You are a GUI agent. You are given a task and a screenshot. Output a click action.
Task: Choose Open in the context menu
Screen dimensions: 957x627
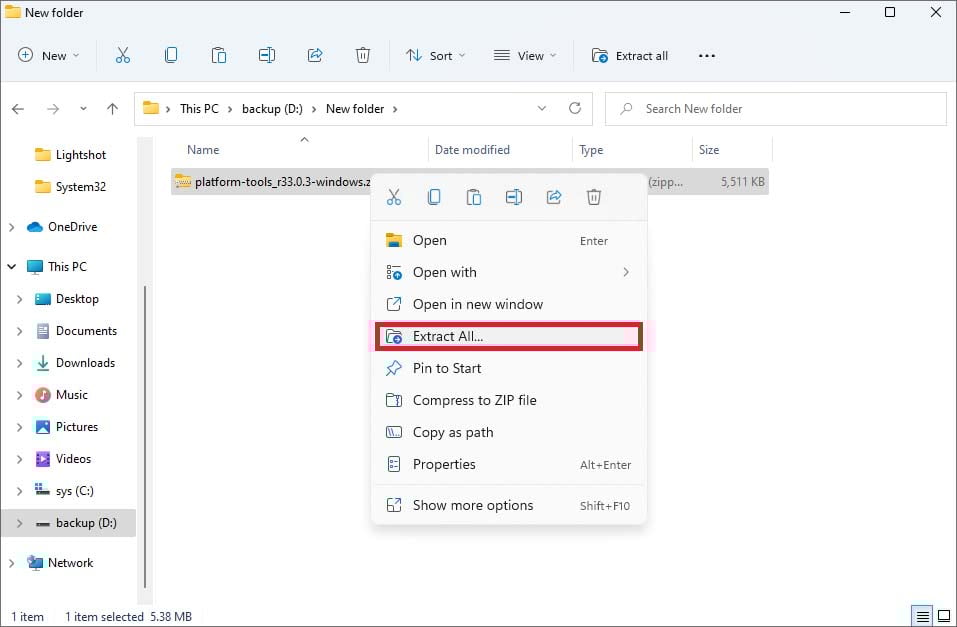(x=508, y=241)
